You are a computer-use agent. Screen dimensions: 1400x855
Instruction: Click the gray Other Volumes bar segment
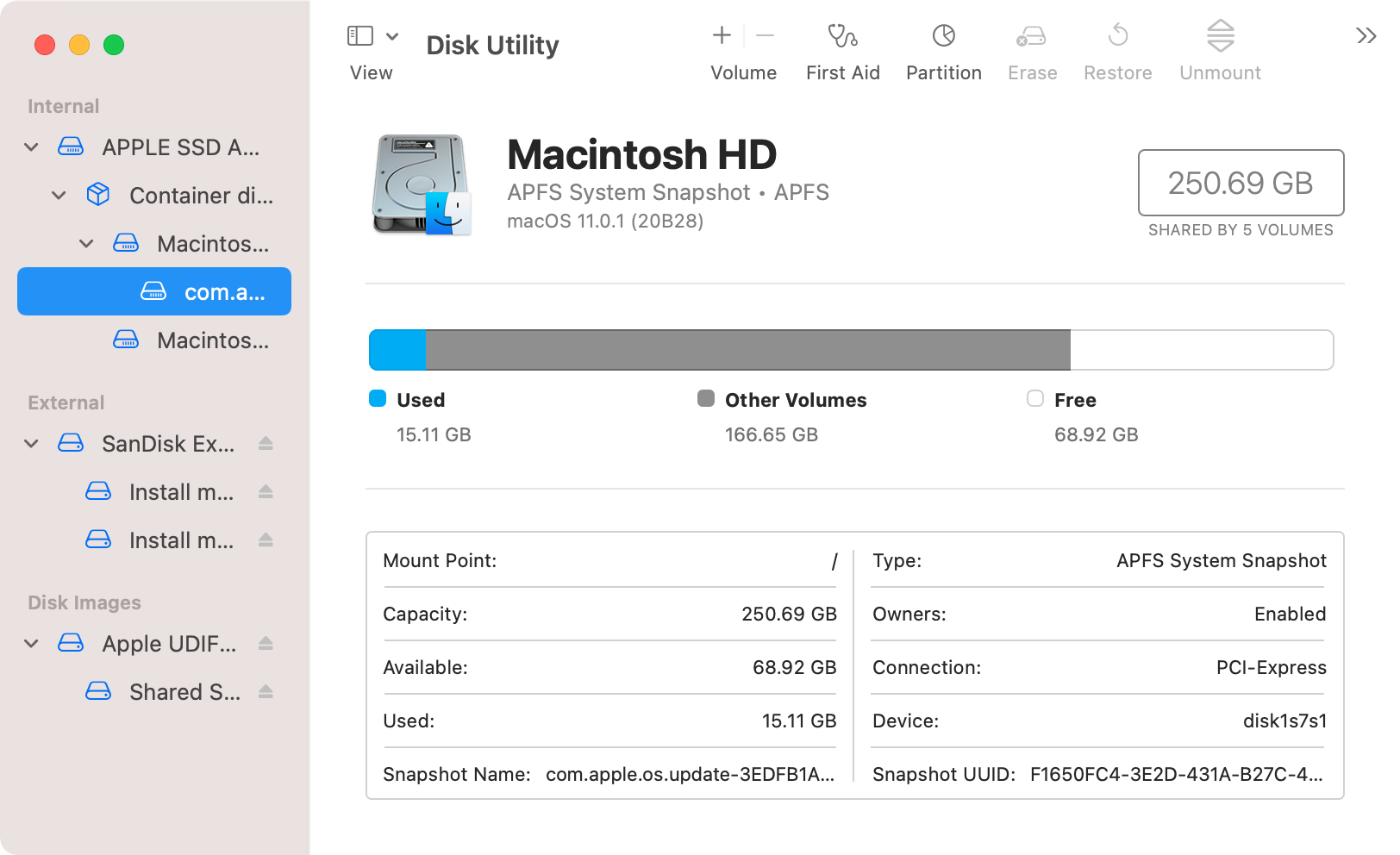pos(748,350)
